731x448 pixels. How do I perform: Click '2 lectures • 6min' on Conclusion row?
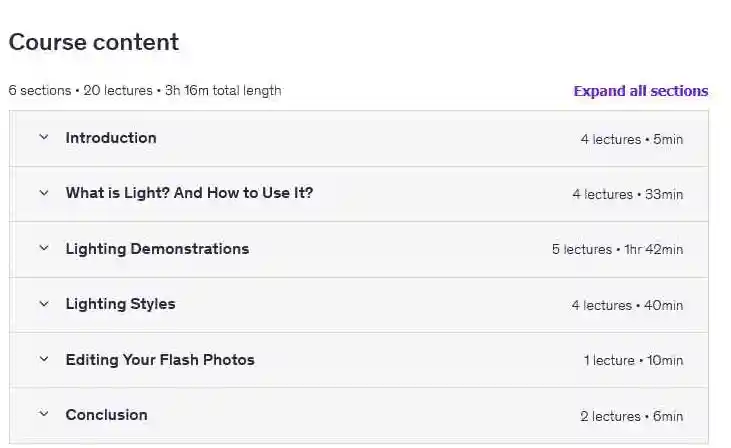tap(631, 416)
